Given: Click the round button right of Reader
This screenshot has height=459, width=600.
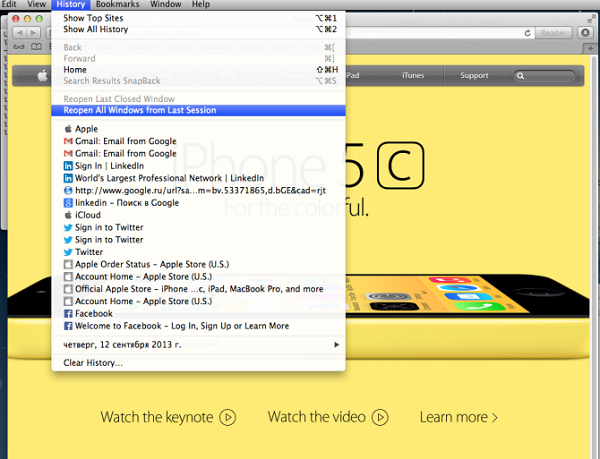Looking at the screenshot, I should (584, 33).
